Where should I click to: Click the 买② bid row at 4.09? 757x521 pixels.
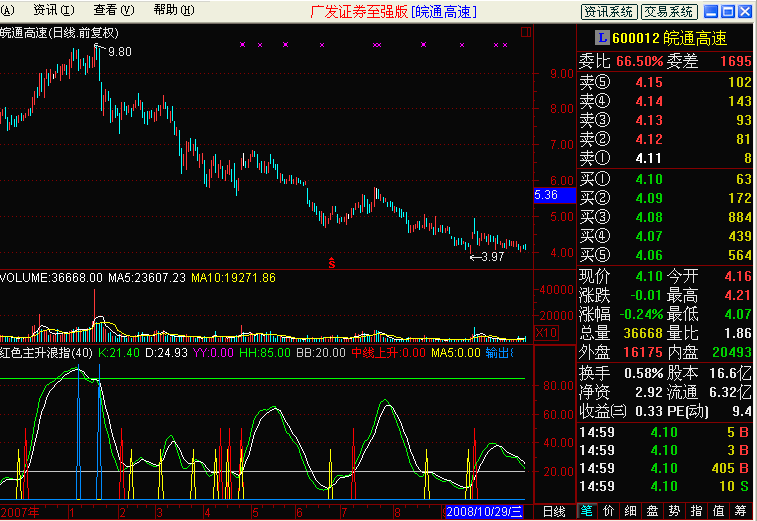(665, 198)
